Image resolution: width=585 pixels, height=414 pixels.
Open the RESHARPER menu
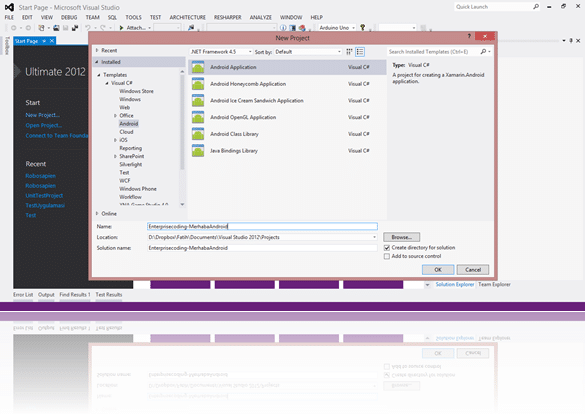[x=228, y=18]
